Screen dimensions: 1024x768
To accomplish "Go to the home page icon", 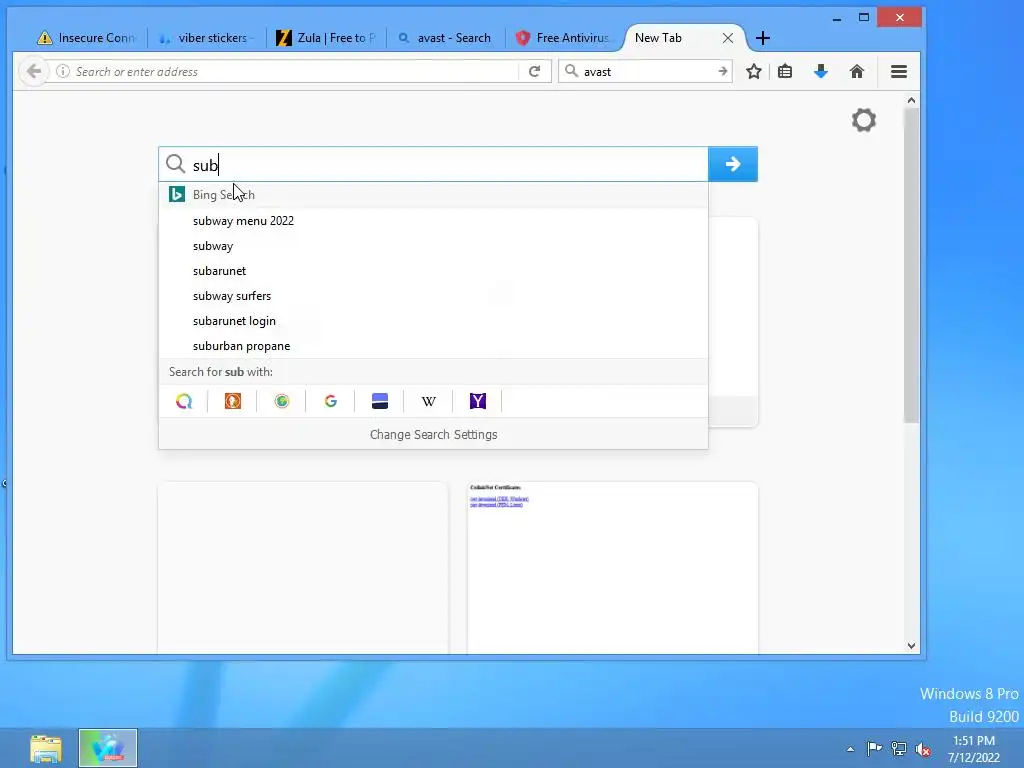I will pyautogui.click(x=857, y=71).
